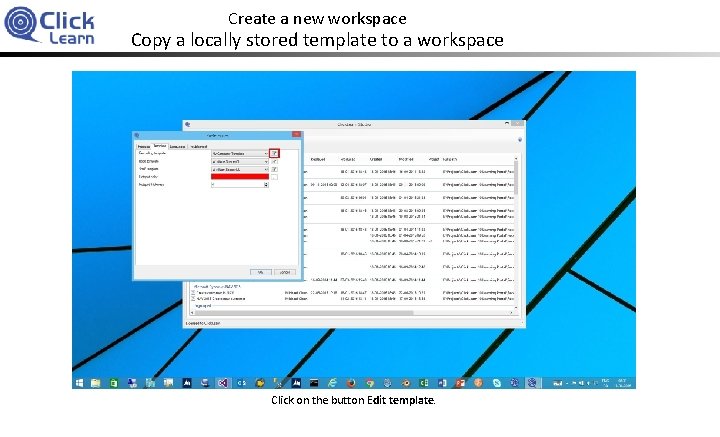
Task: Click edit icon beside the second template dropdown
Action: pyautogui.click(x=274, y=162)
